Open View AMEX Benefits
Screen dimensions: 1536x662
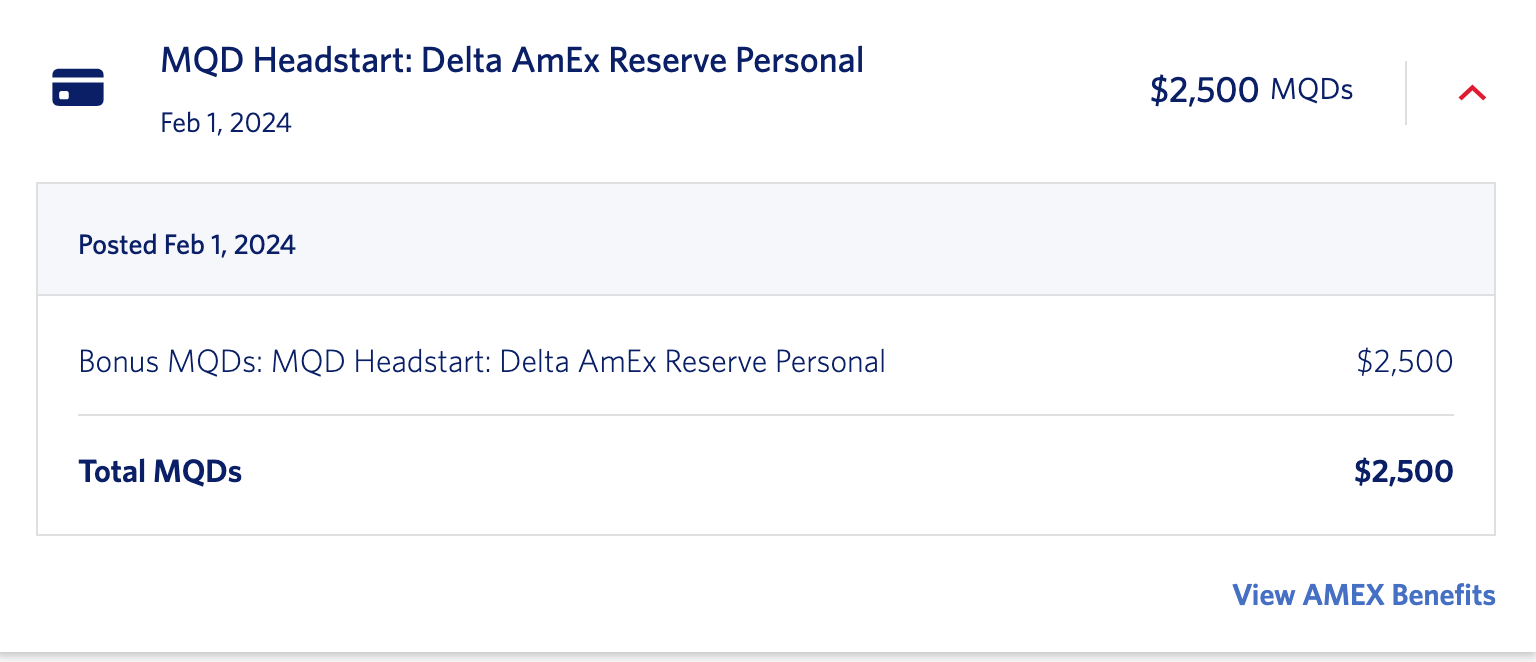(1363, 595)
